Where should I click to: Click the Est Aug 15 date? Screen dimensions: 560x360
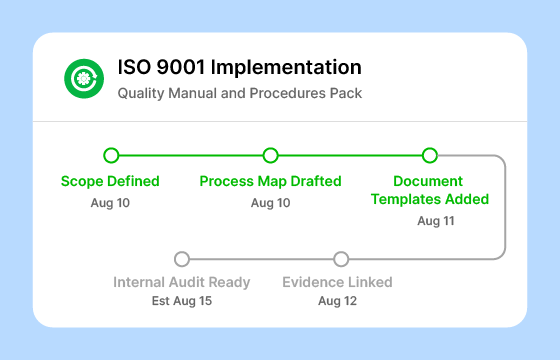point(182,301)
